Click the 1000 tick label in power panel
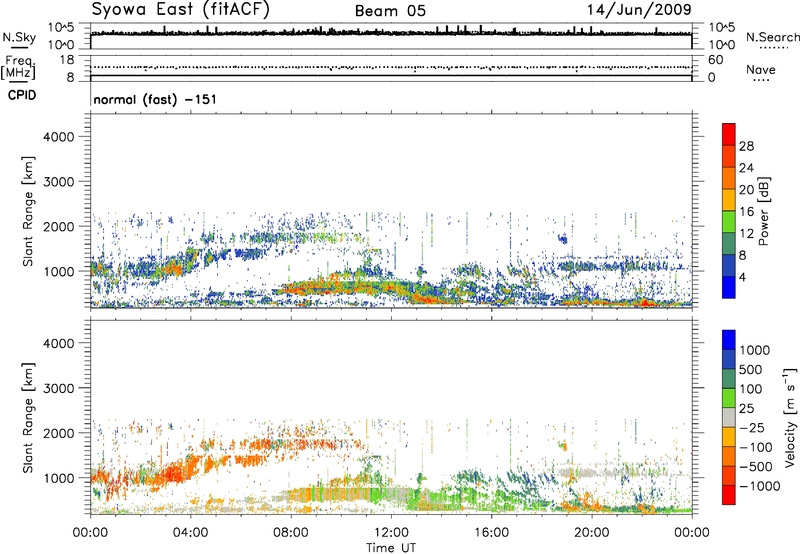The image size is (800, 554). [x=58, y=271]
